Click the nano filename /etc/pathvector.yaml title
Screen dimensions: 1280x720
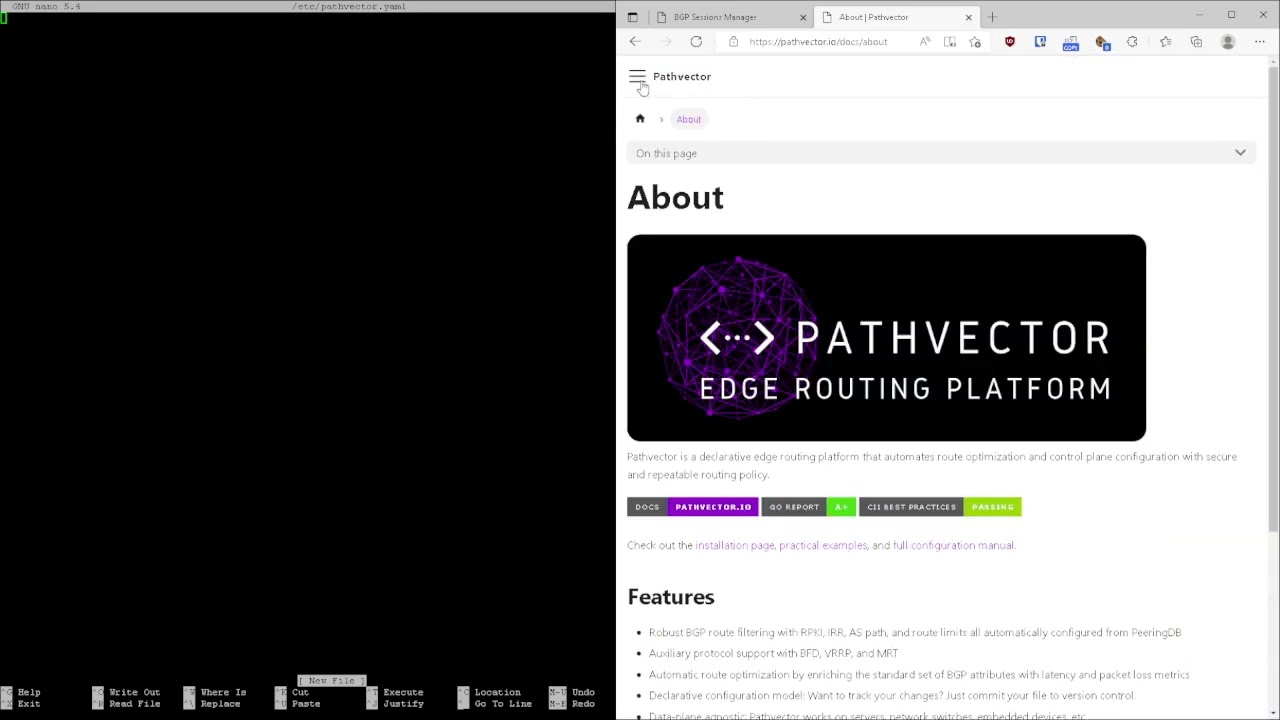click(x=349, y=6)
